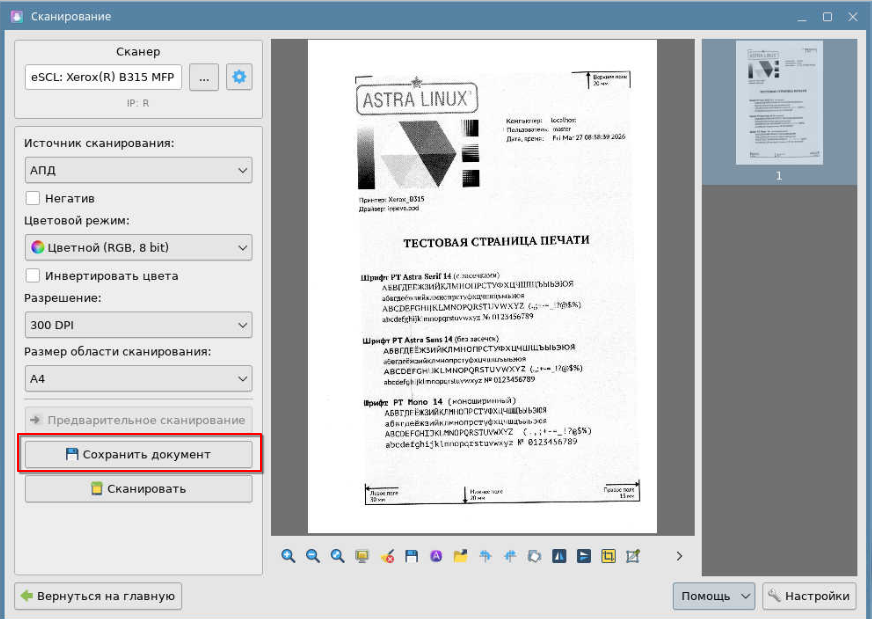Image resolution: width=872 pixels, height=619 pixels.
Task: Open the Помощь help menu button
Action: pos(713,596)
